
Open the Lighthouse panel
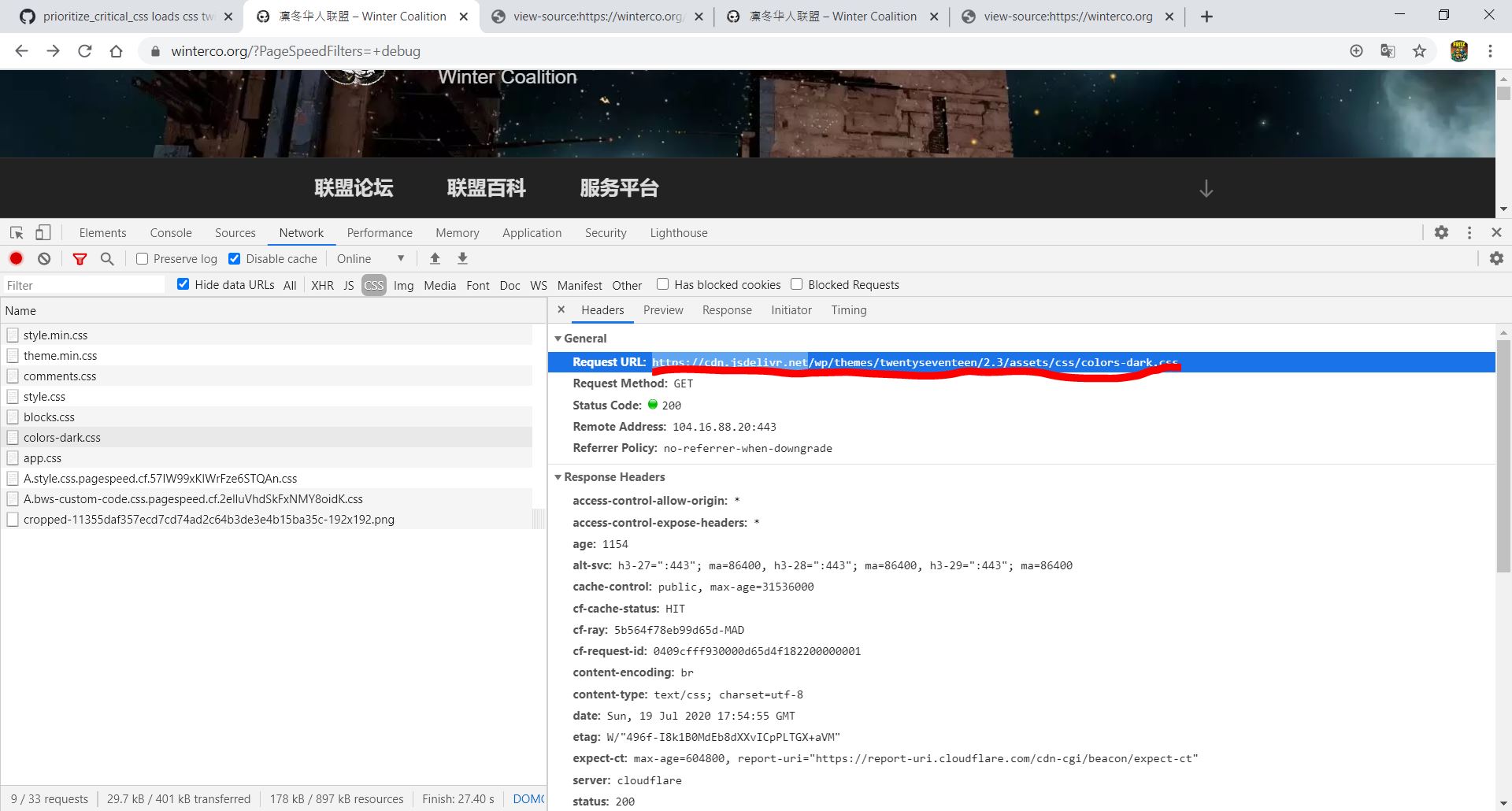(x=679, y=233)
